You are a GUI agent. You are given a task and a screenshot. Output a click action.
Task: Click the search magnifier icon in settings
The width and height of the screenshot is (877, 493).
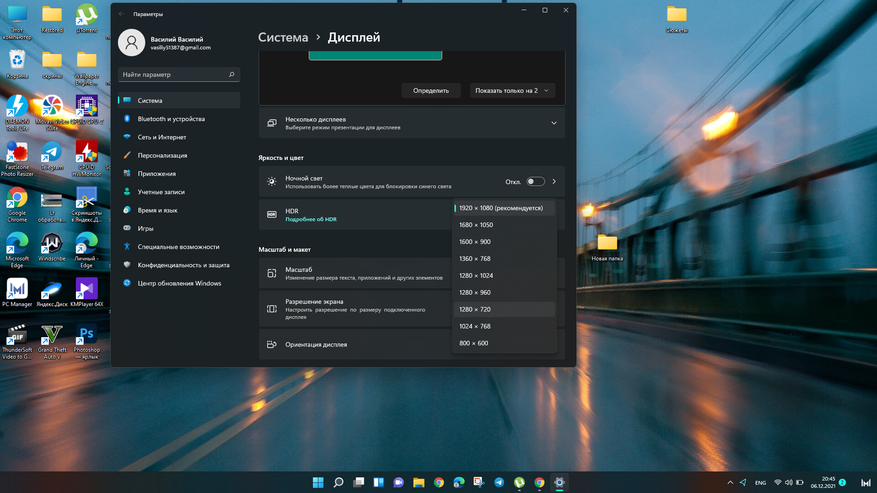click(231, 75)
